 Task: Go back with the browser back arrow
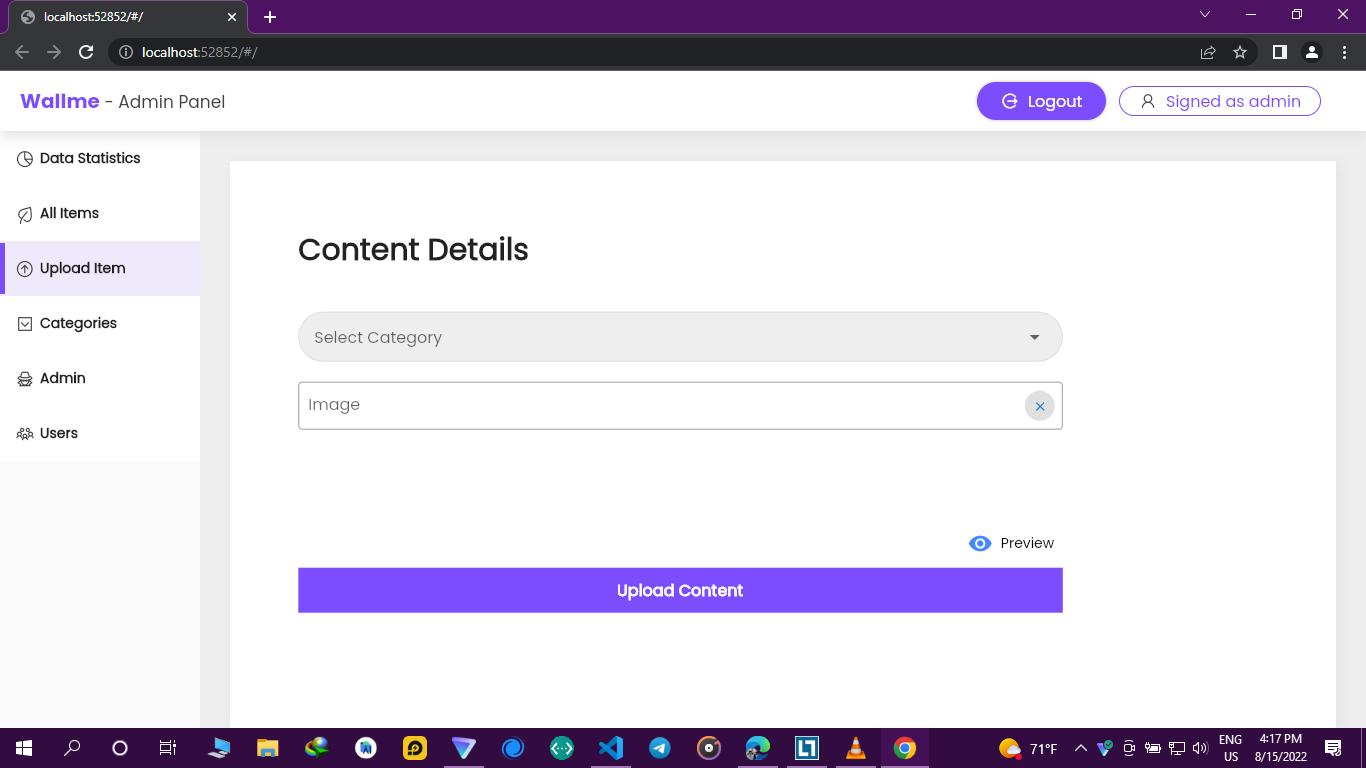tap(22, 52)
